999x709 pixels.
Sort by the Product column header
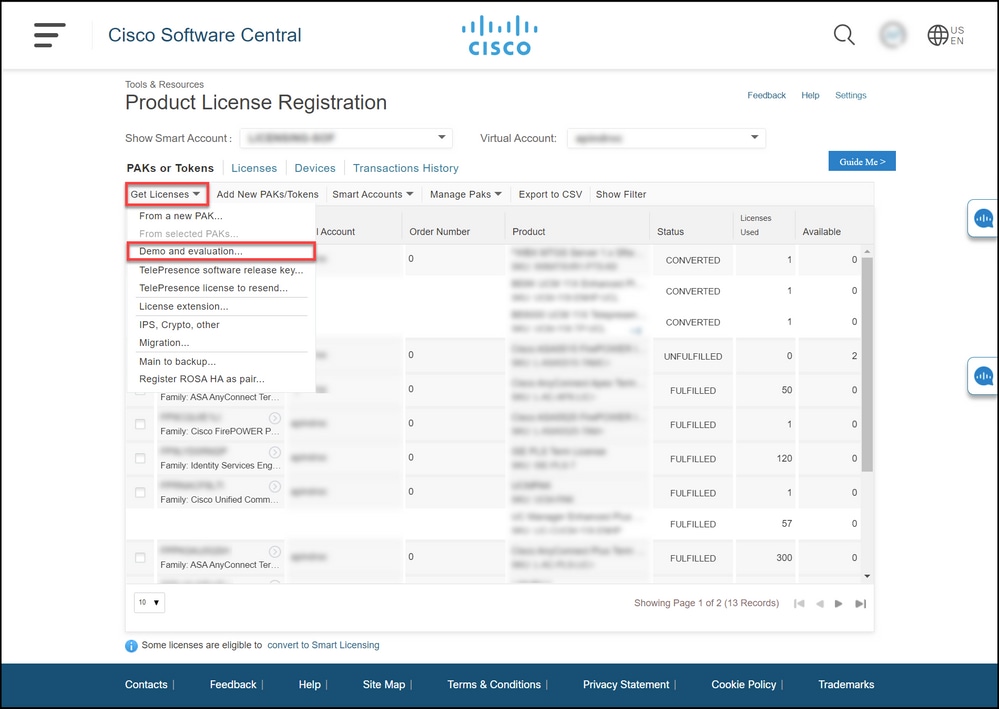point(529,232)
